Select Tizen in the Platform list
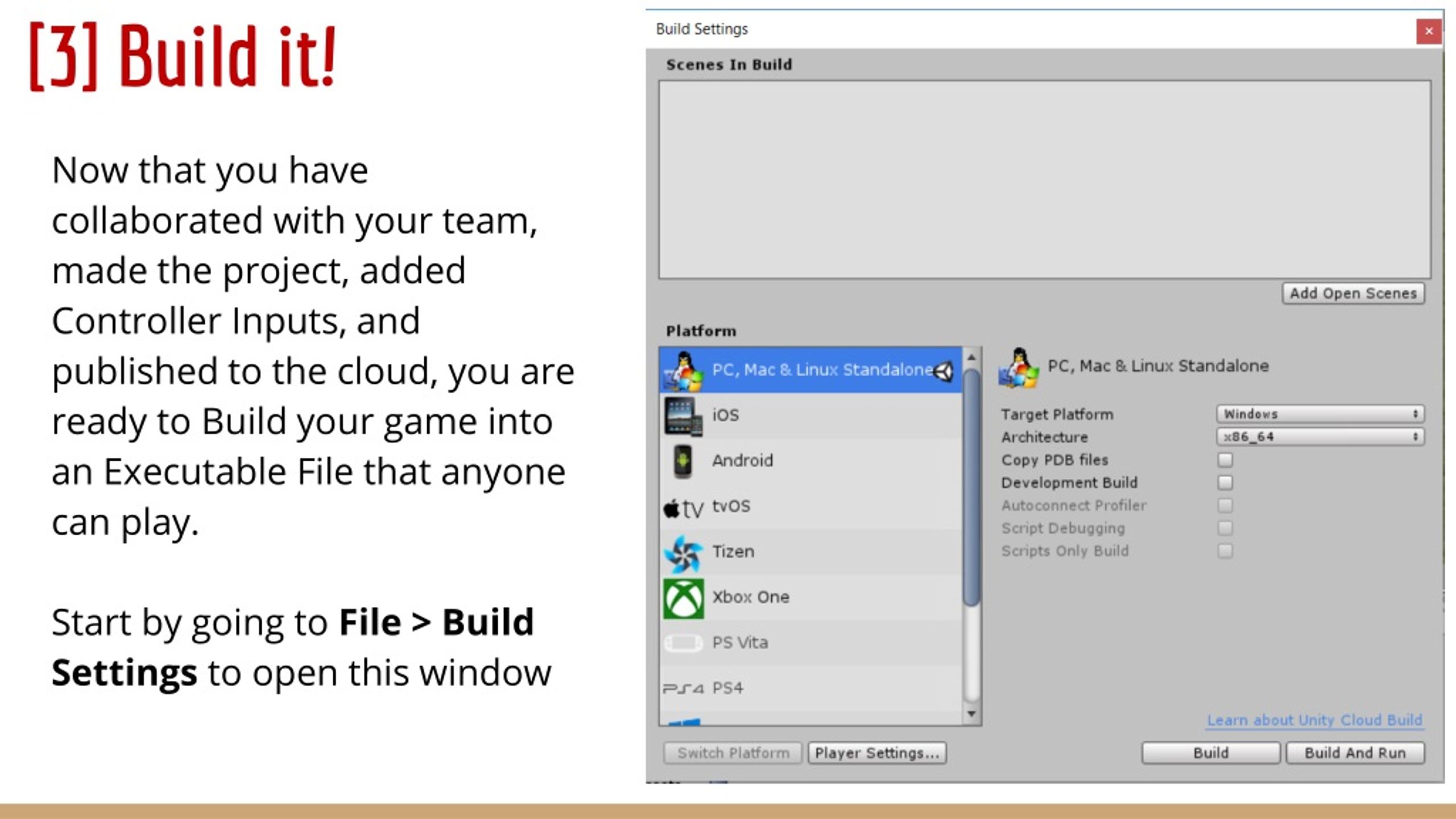The image size is (1456, 819). click(x=810, y=552)
